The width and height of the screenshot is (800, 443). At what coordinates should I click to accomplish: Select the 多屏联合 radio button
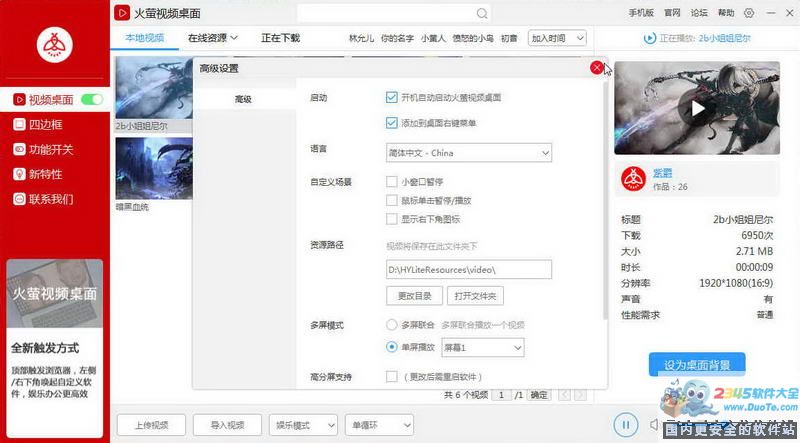(392, 325)
